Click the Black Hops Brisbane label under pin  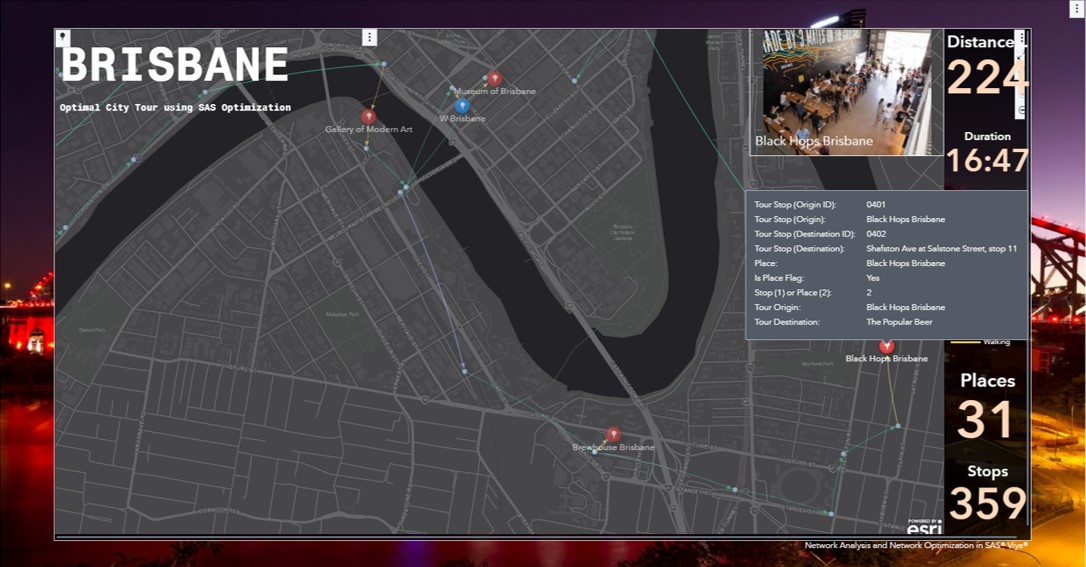[x=887, y=359]
